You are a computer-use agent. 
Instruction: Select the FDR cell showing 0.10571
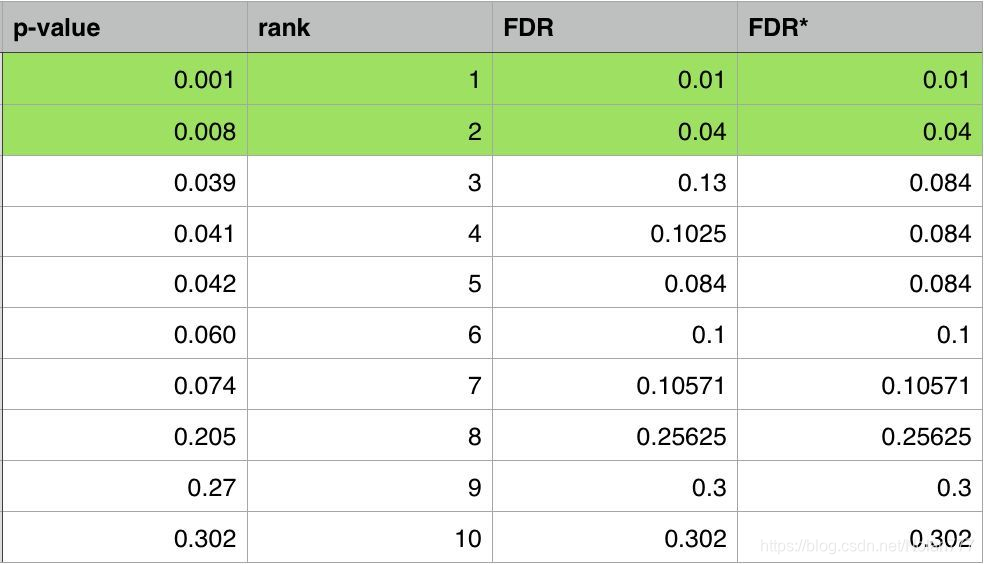point(614,385)
